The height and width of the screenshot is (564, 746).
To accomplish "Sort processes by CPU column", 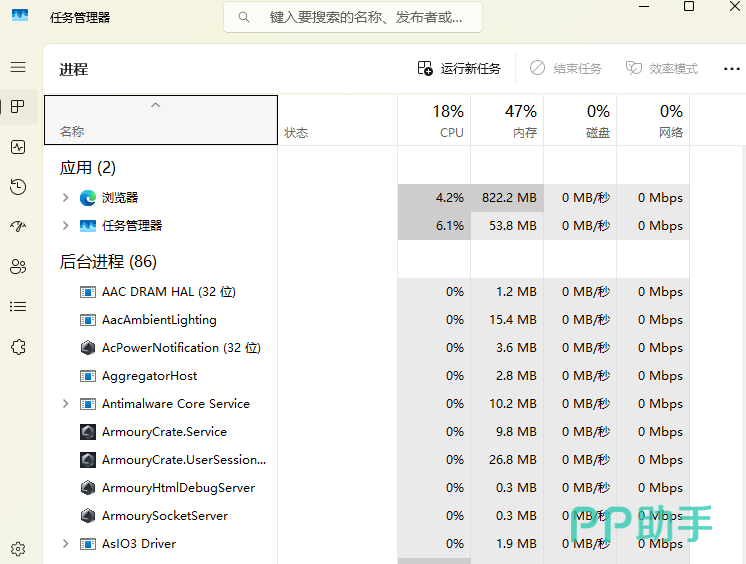I will (434, 120).
